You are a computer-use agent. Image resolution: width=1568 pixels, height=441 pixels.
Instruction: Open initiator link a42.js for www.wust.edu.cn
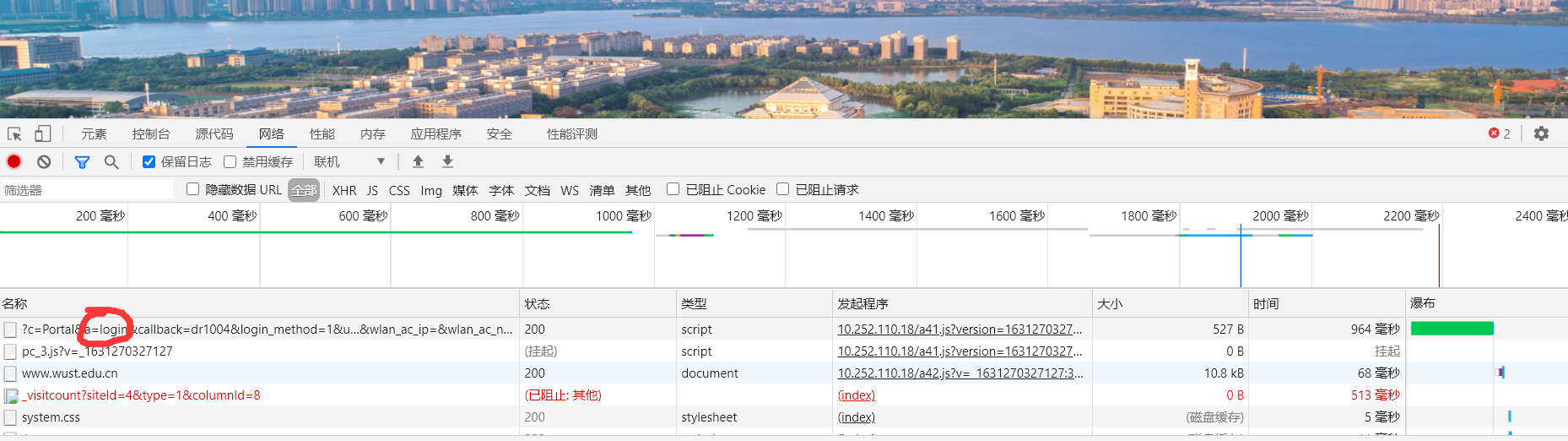click(960, 373)
